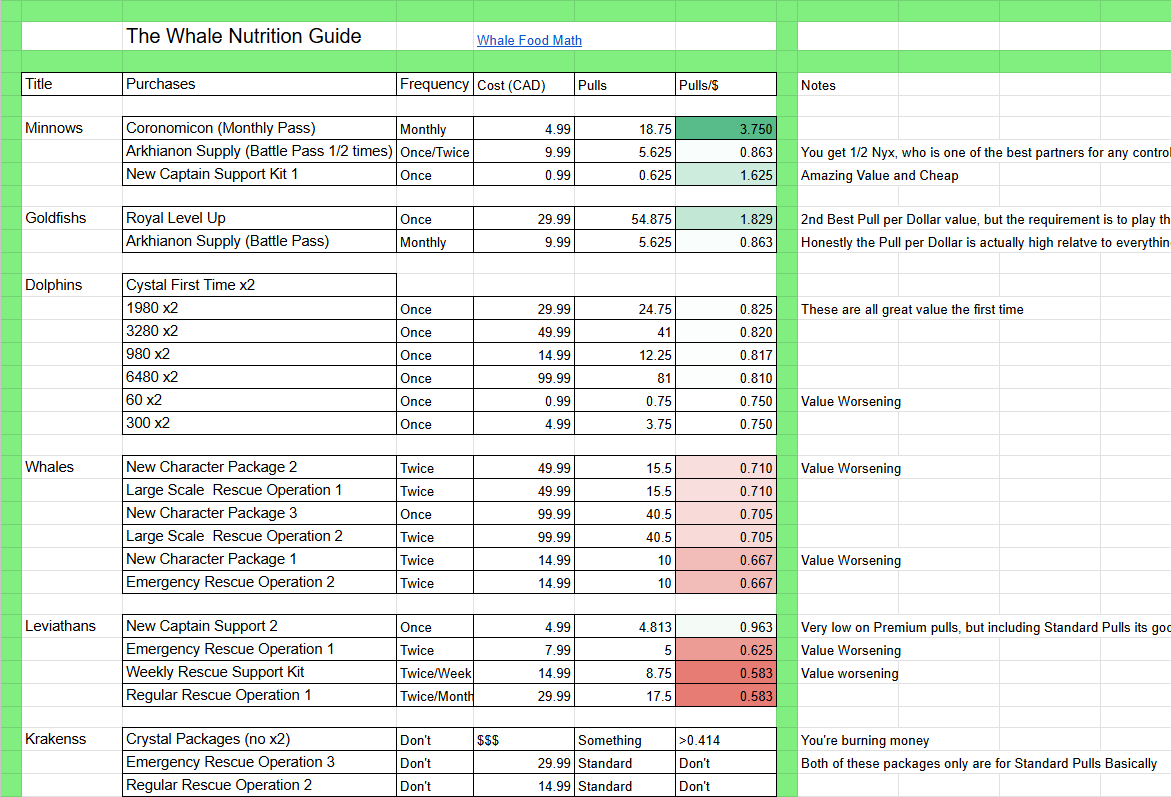
Task: Select 'New Character Package 3' cell
Action: click(x=259, y=514)
